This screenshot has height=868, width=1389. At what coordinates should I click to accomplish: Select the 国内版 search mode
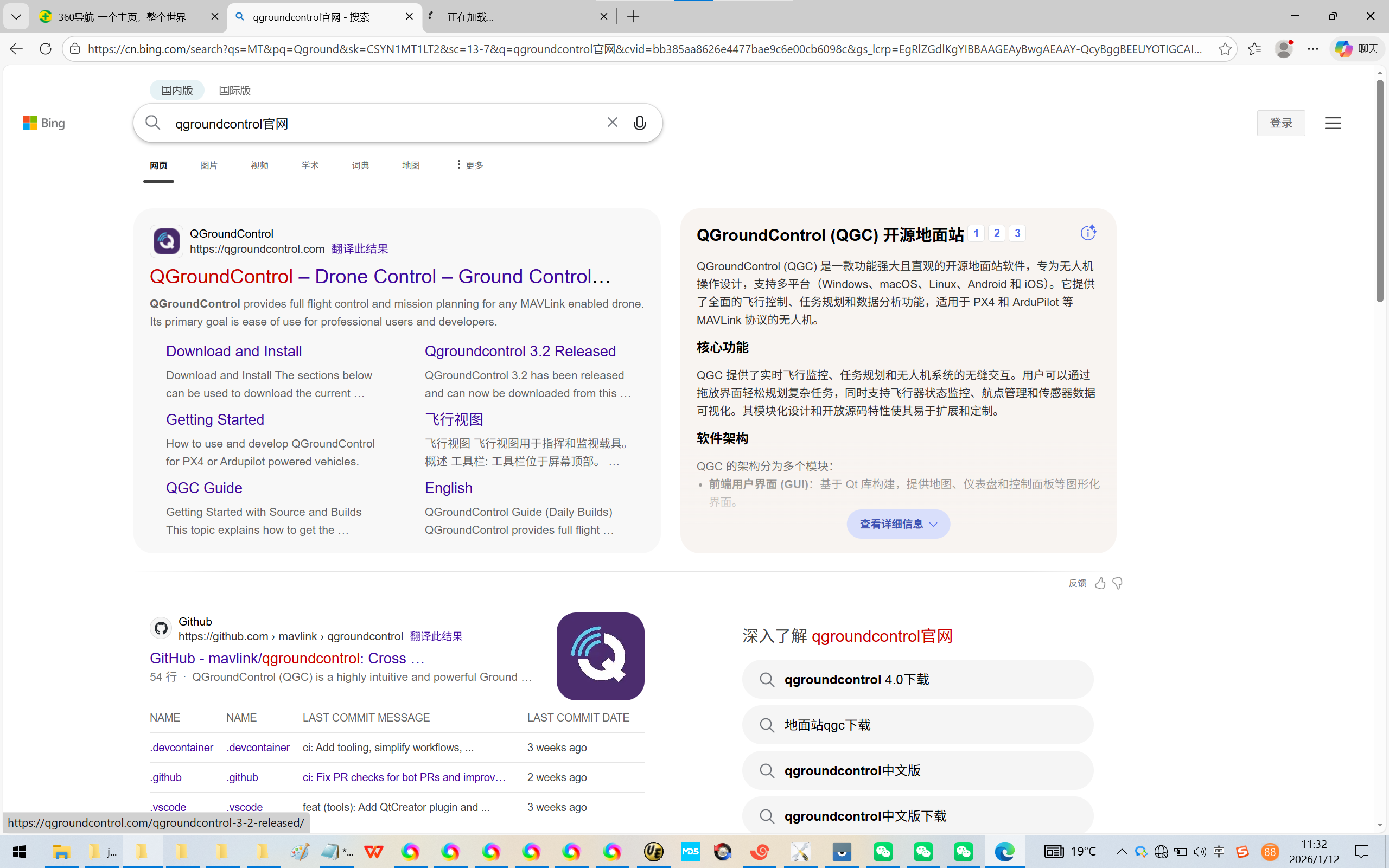pos(177,90)
